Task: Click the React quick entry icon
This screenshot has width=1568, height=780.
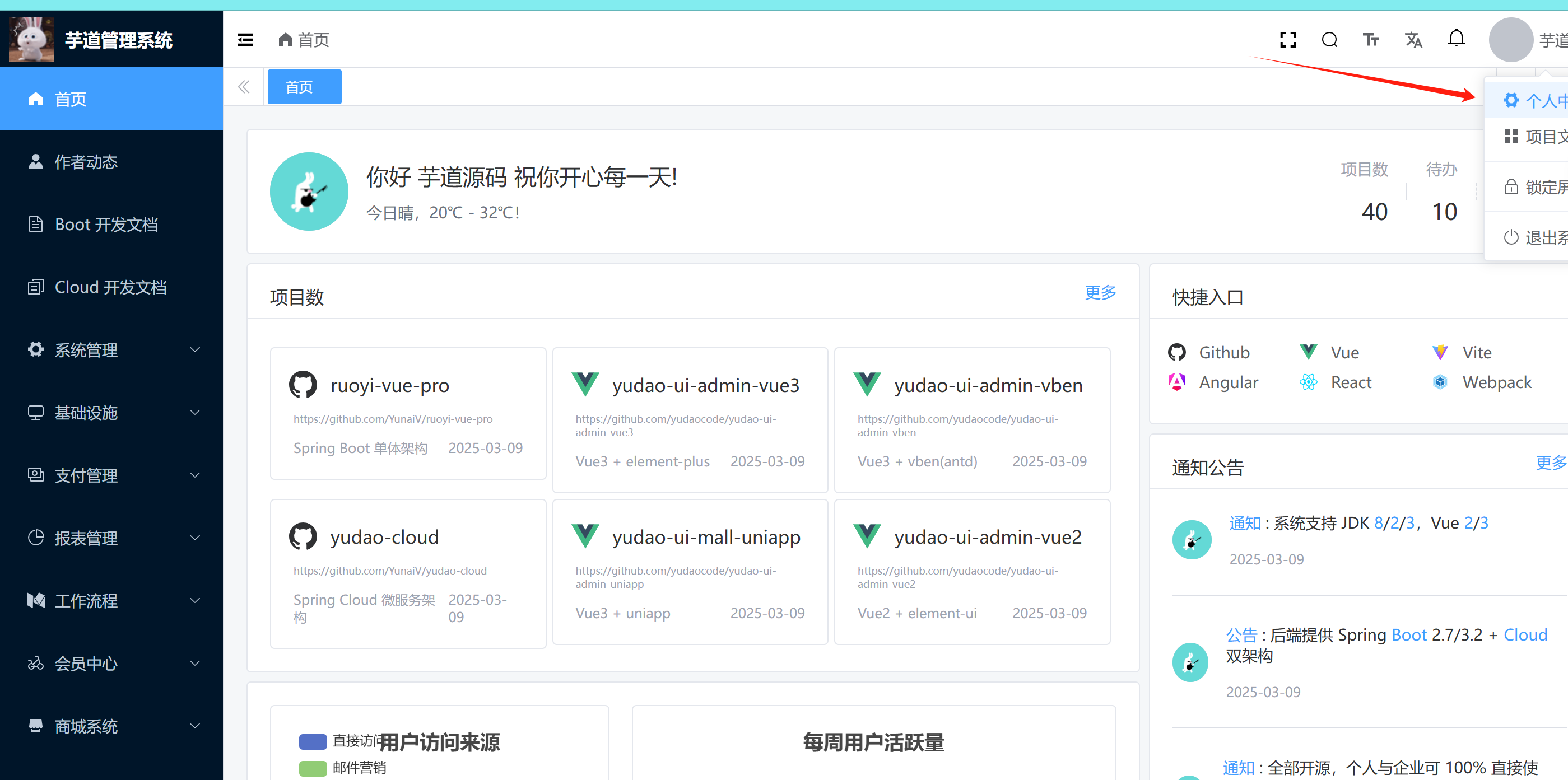Action: (x=1308, y=382)
